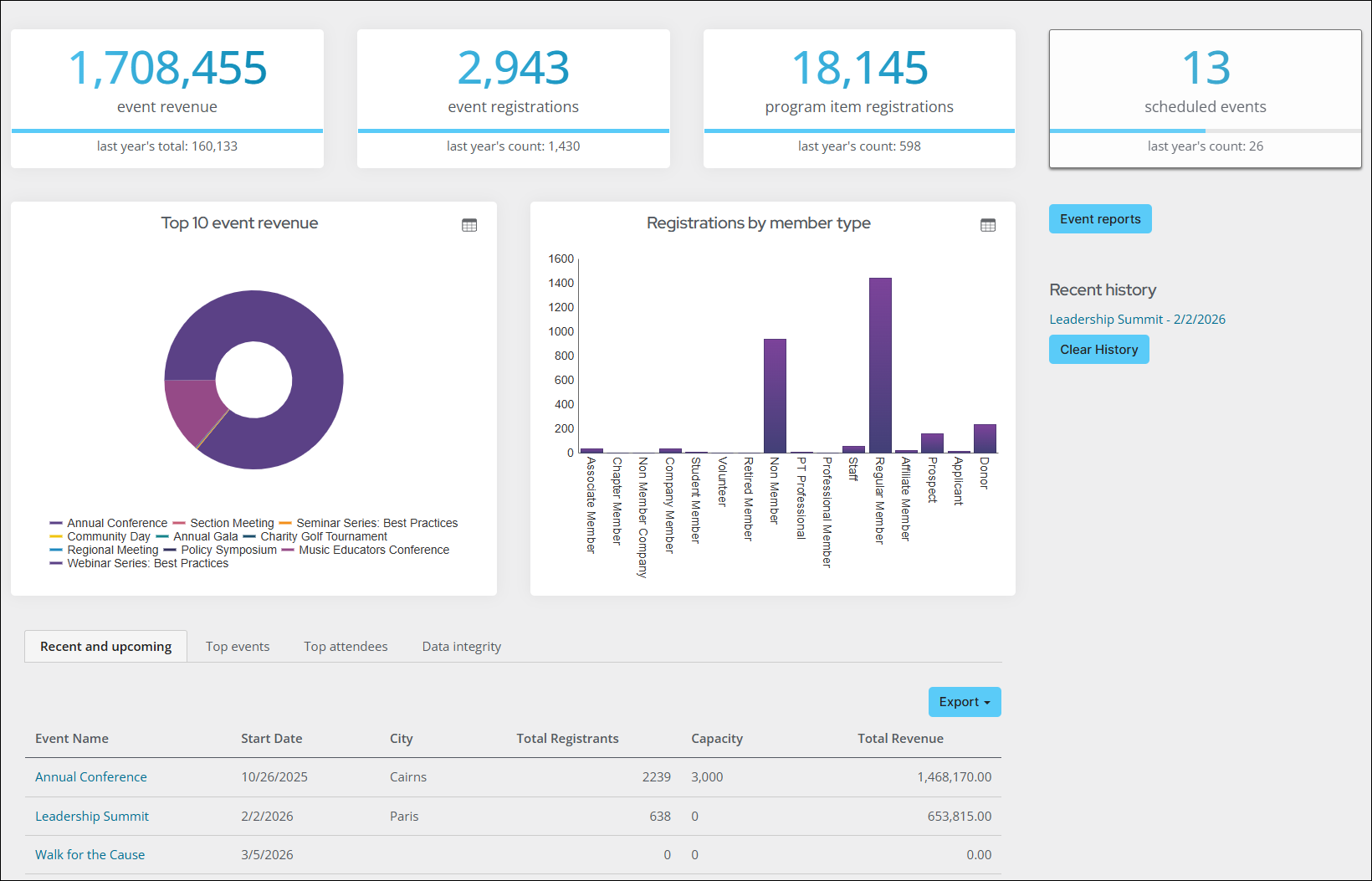Click the Non Member bar in chart

pos(775,396)
